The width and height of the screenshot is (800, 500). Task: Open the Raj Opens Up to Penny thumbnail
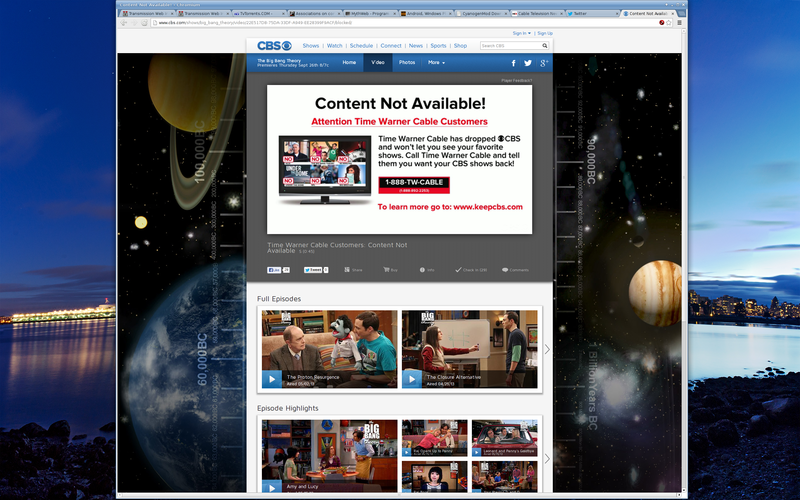coord(434,438)
